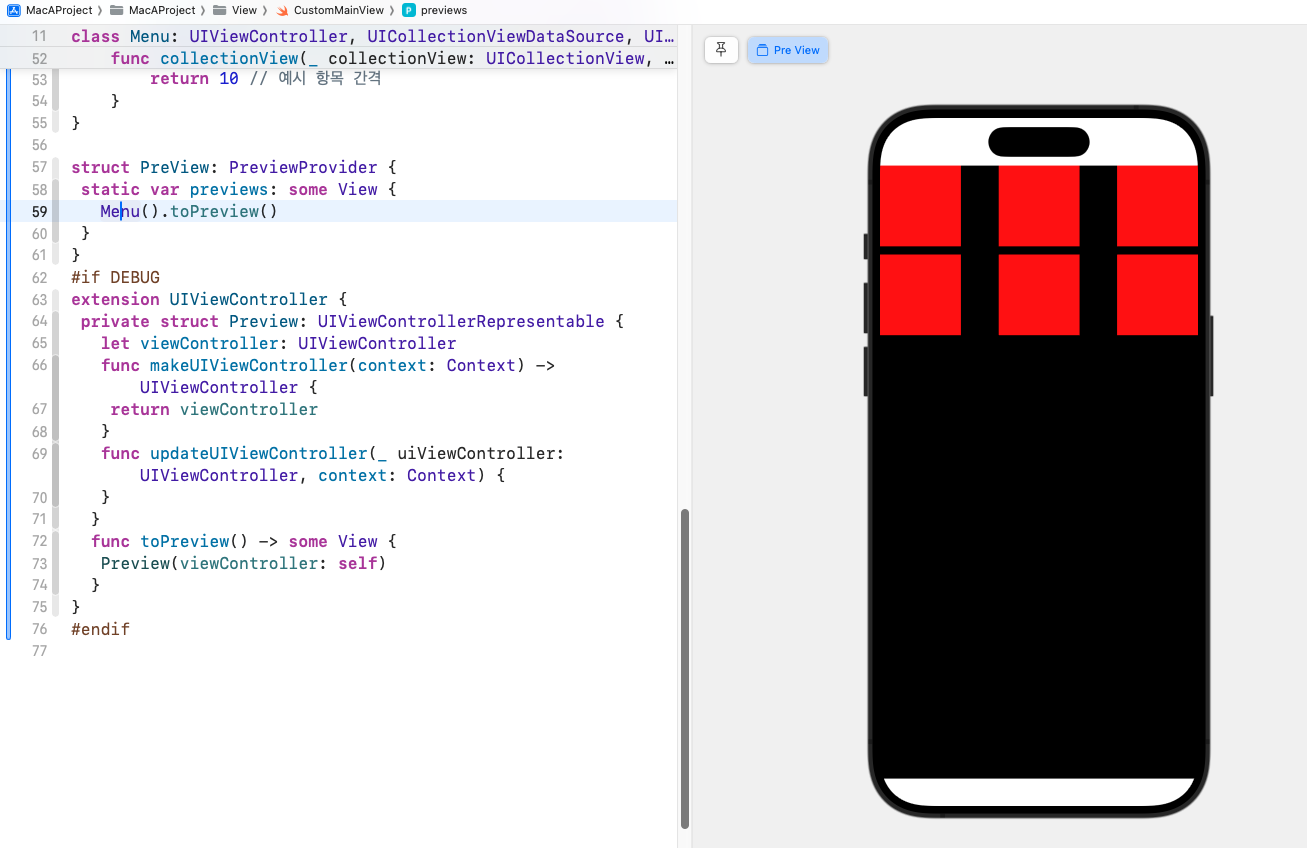Viewport: 1307px width, 848px height.
Task: Click 'func updateUIViewController(_ uiViewController:' line
Action: tap(333, 453)
